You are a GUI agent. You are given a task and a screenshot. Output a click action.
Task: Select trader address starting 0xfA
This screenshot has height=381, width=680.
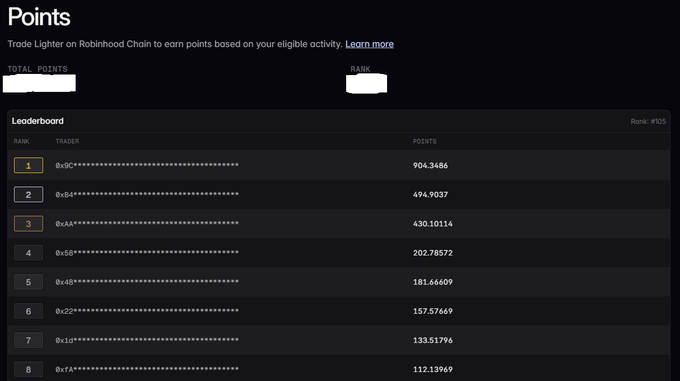pyautogui.click(x=147, y=369)
